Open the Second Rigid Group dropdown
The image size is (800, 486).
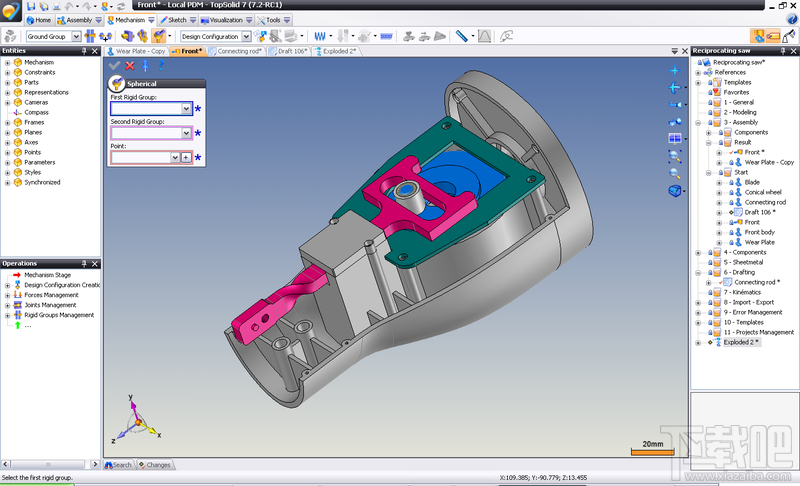(x=186, y=133)
